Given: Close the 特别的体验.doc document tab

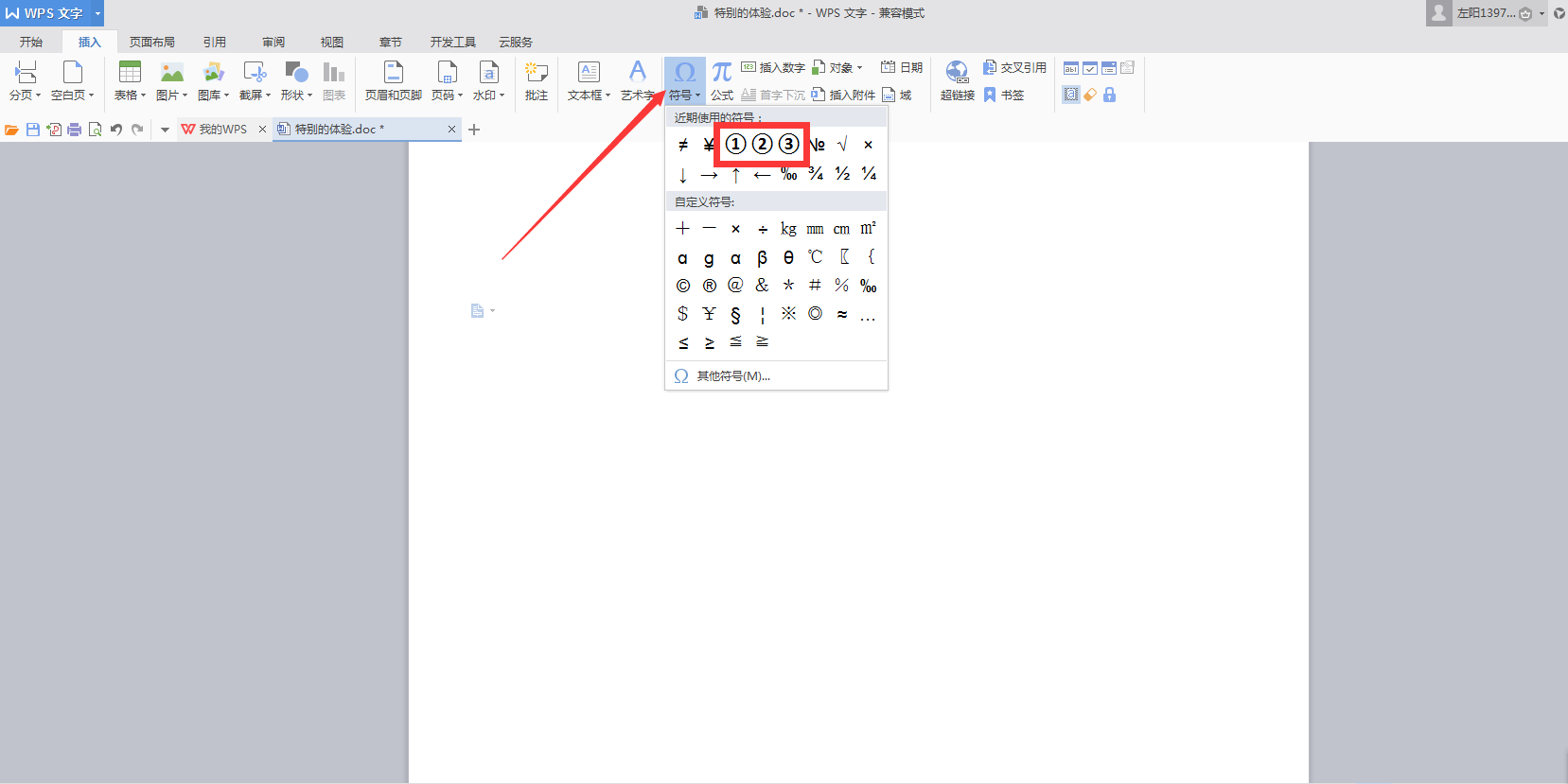Looking at the screenshot, I should pos(451,130).
